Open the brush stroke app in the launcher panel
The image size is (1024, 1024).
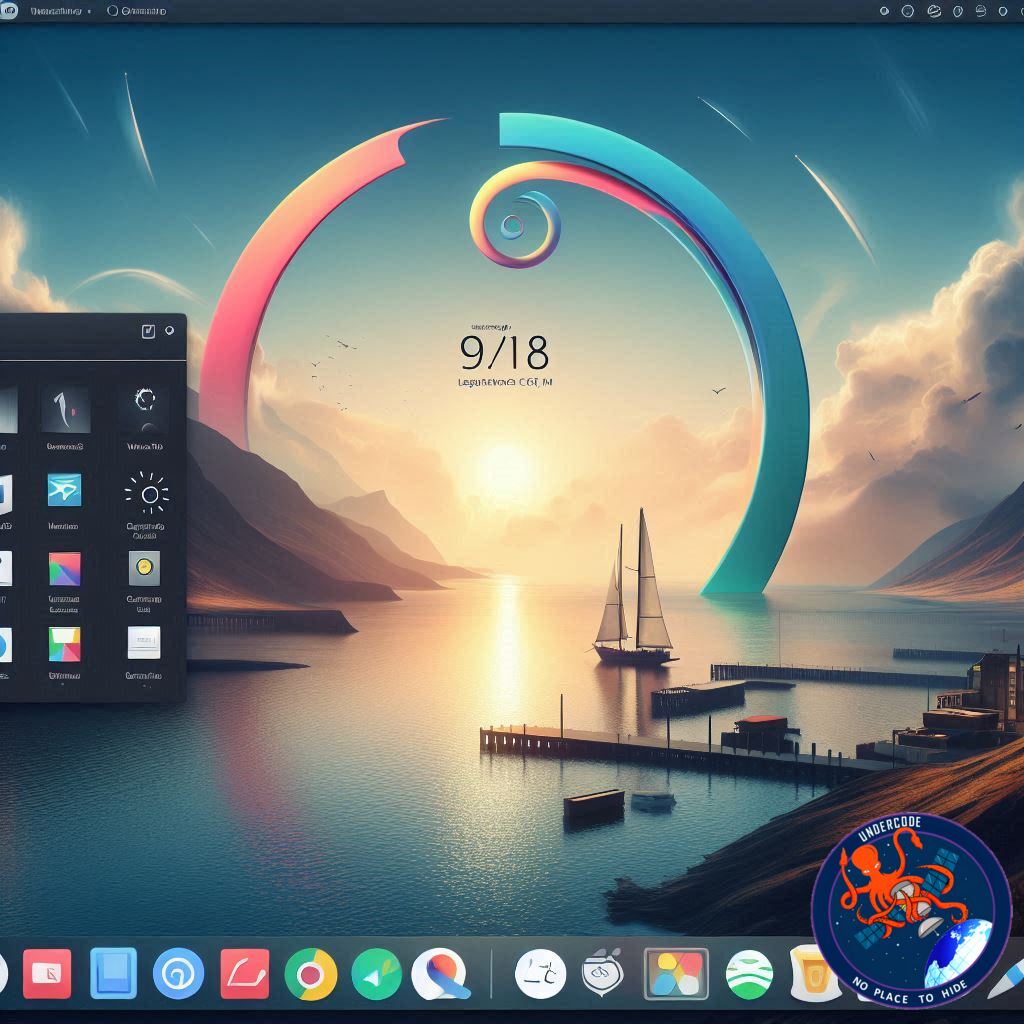point(65,409)
